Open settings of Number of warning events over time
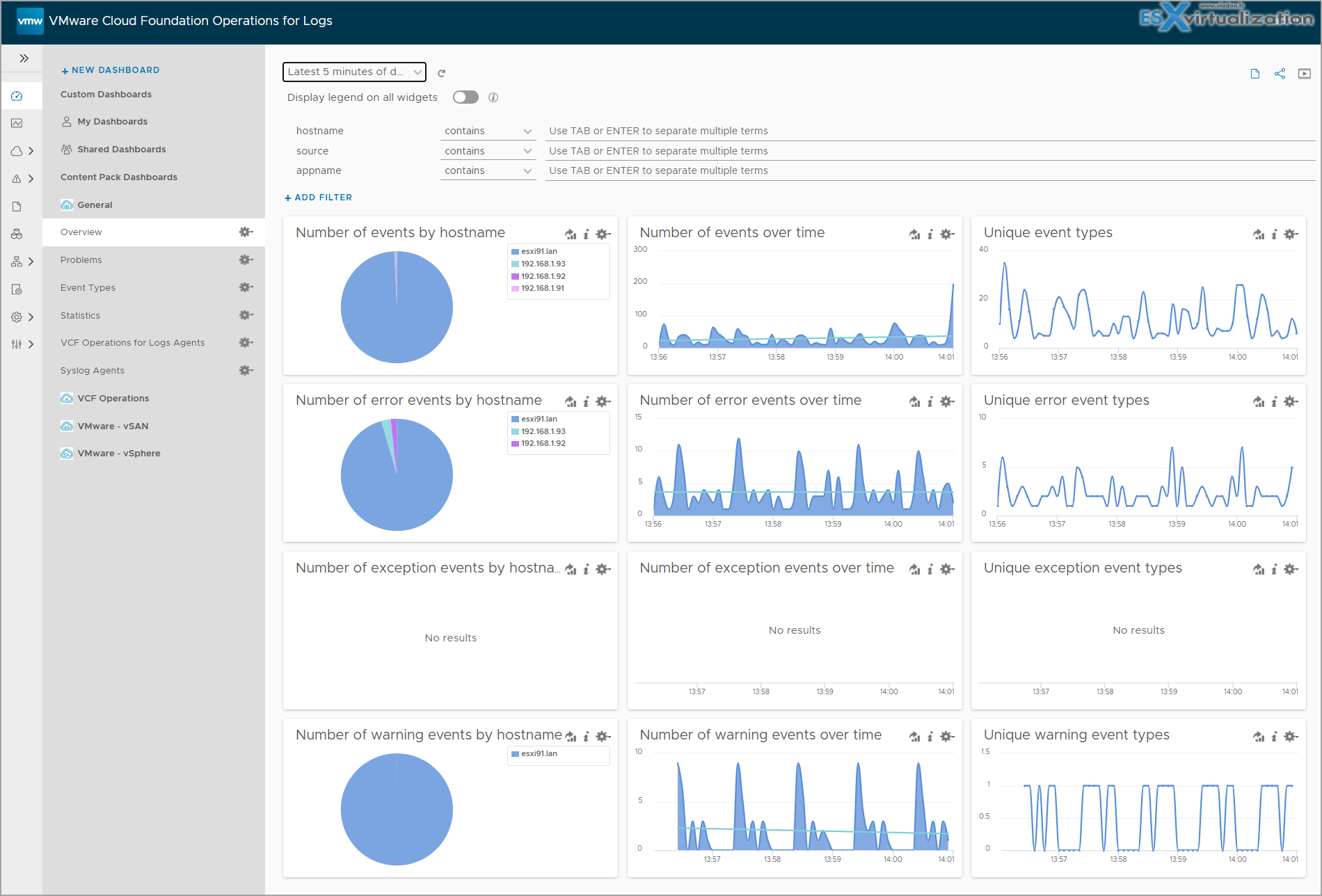The image size is (1322, 896). coord(948,737)
